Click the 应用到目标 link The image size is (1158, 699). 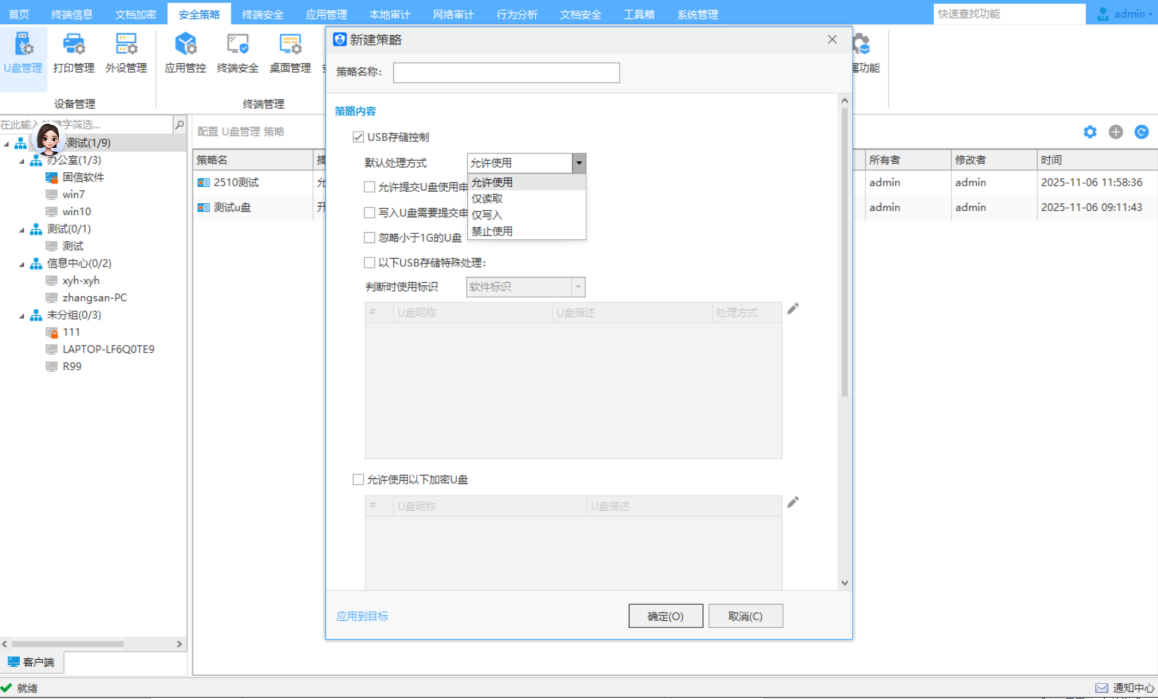(x=362, y=616)
